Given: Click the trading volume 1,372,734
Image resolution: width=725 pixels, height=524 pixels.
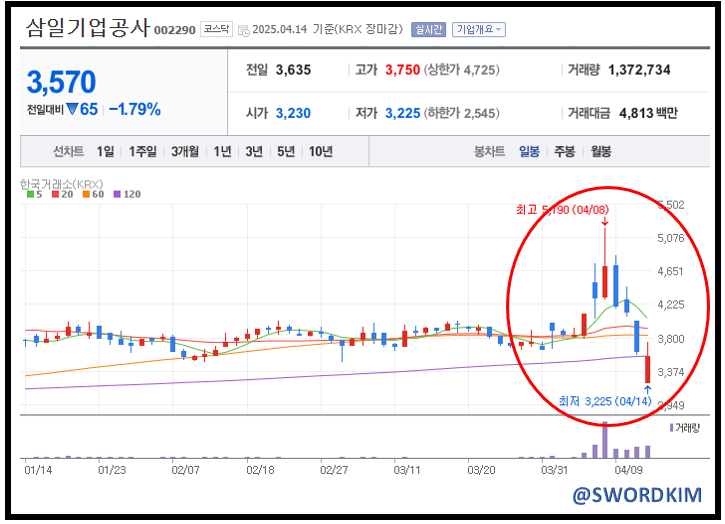Looking at the screenshot, I should (x=639, y=70).
